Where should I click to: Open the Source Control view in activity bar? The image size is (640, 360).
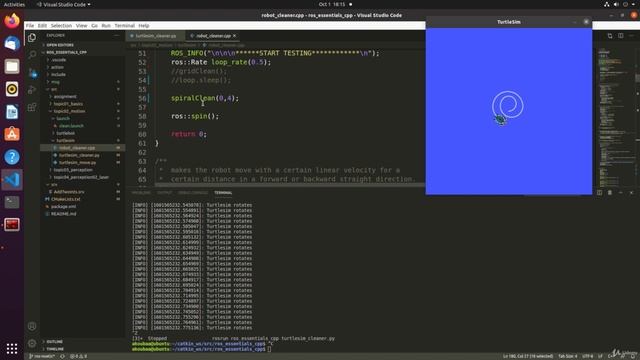(32, 73)
